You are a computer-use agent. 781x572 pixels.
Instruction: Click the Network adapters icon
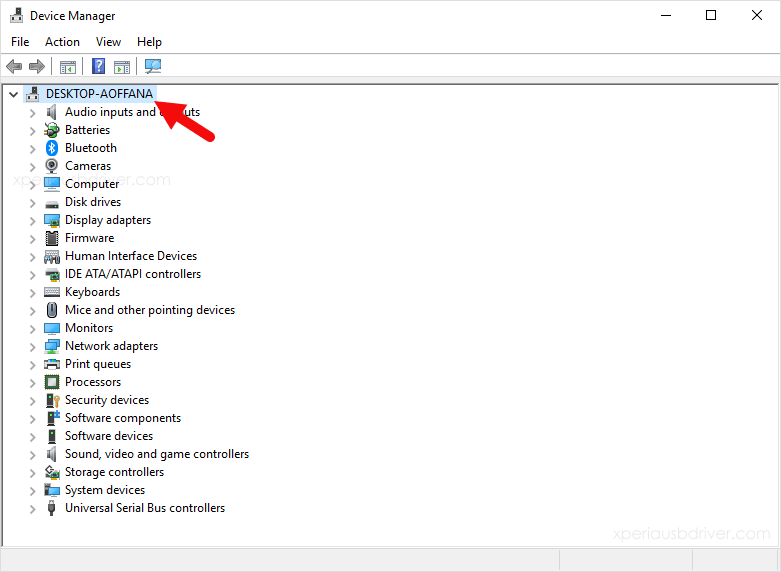52,346
